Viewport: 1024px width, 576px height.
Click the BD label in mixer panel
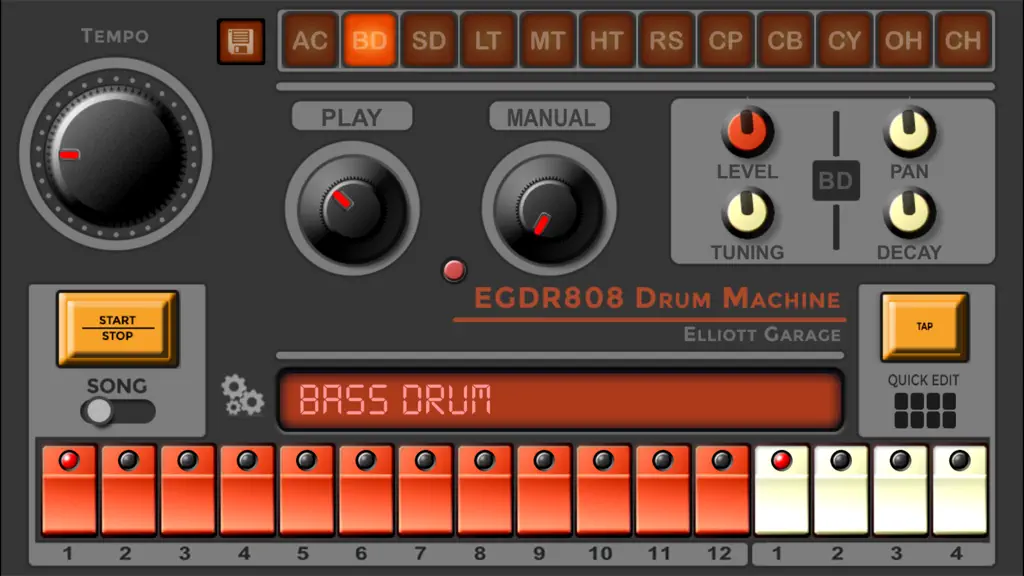[836, 180]
